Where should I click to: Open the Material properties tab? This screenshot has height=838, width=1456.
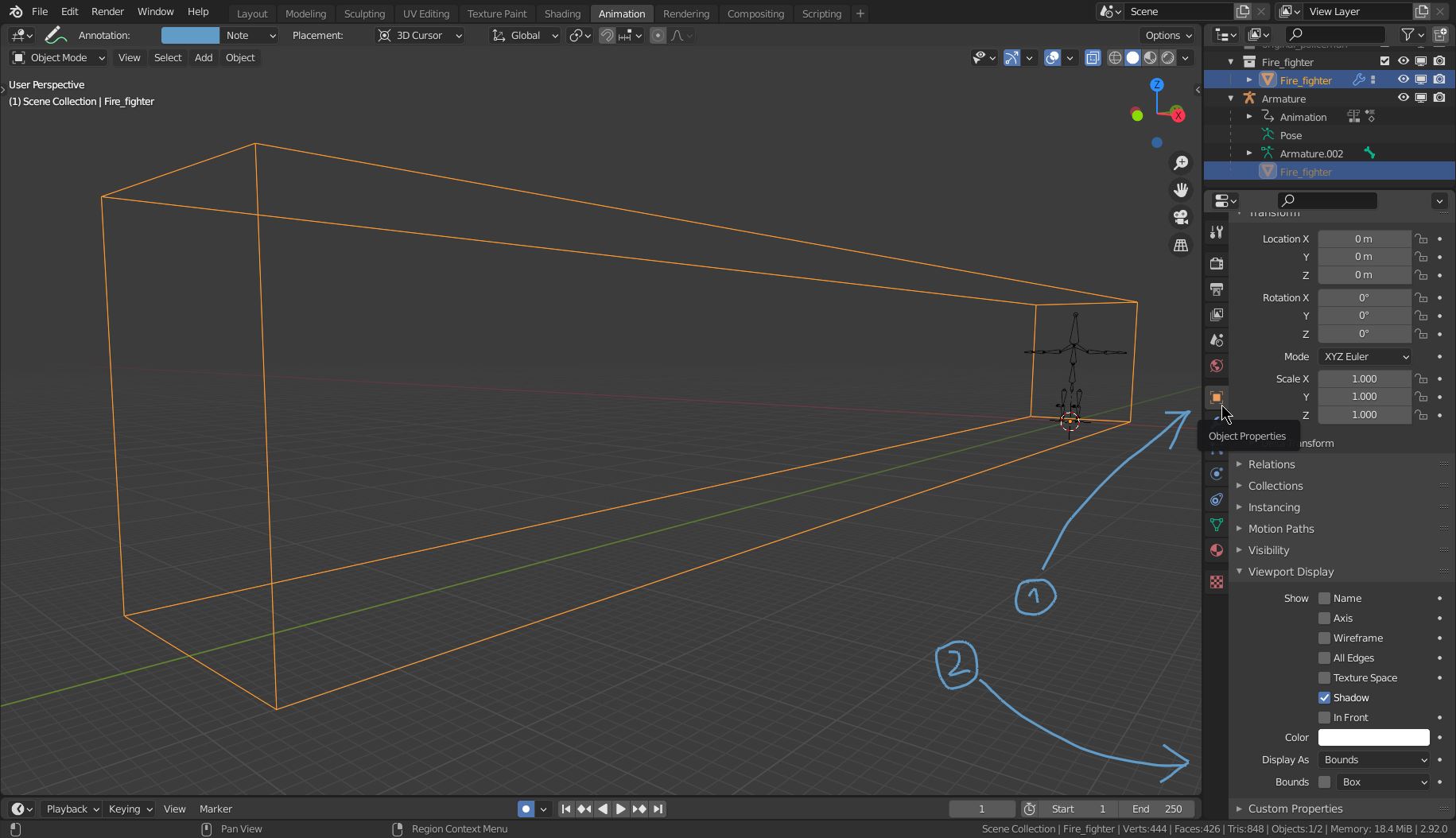point(1216,550)
